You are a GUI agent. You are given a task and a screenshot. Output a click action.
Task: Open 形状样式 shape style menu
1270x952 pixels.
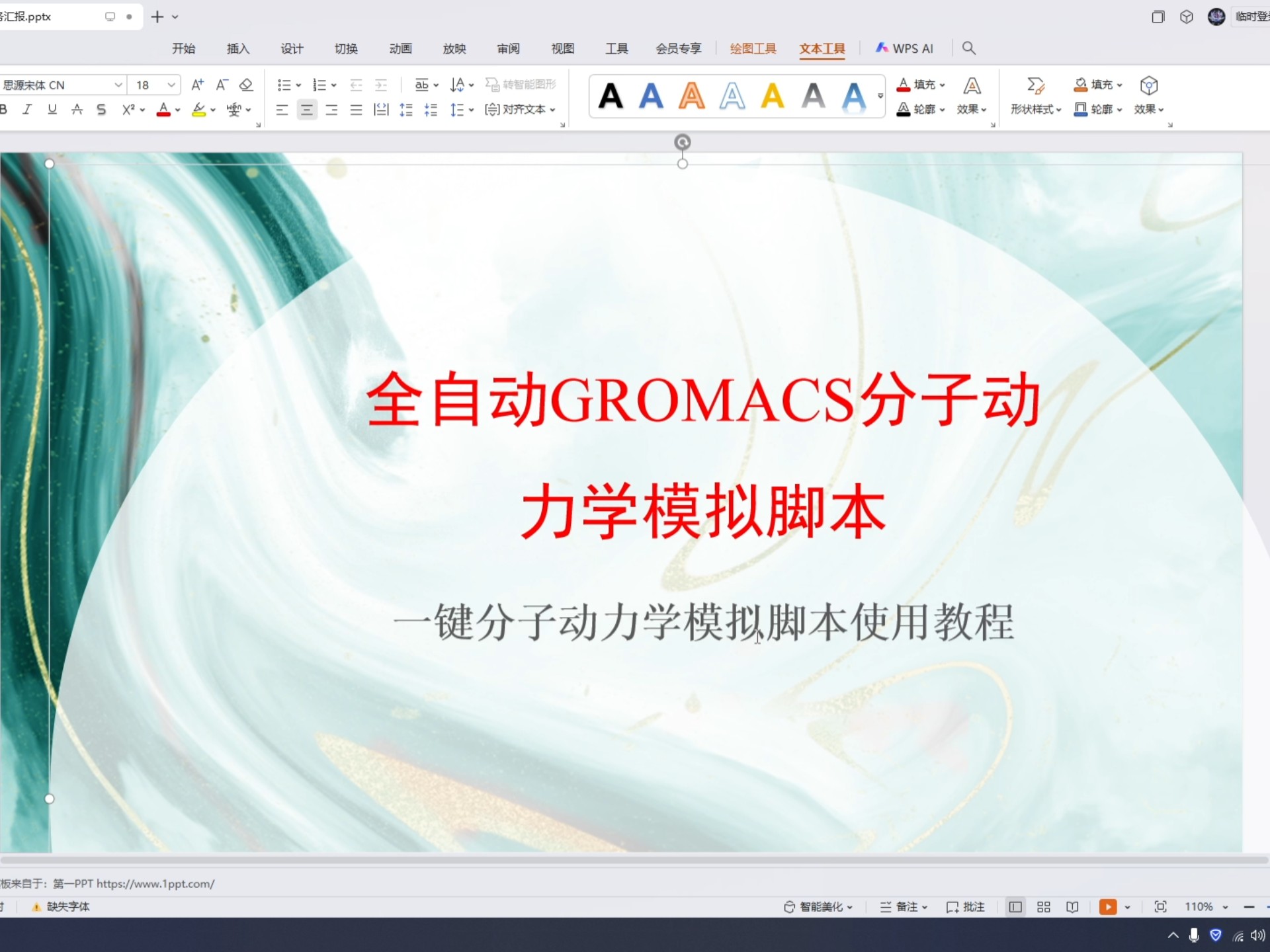pos(1036,97)
